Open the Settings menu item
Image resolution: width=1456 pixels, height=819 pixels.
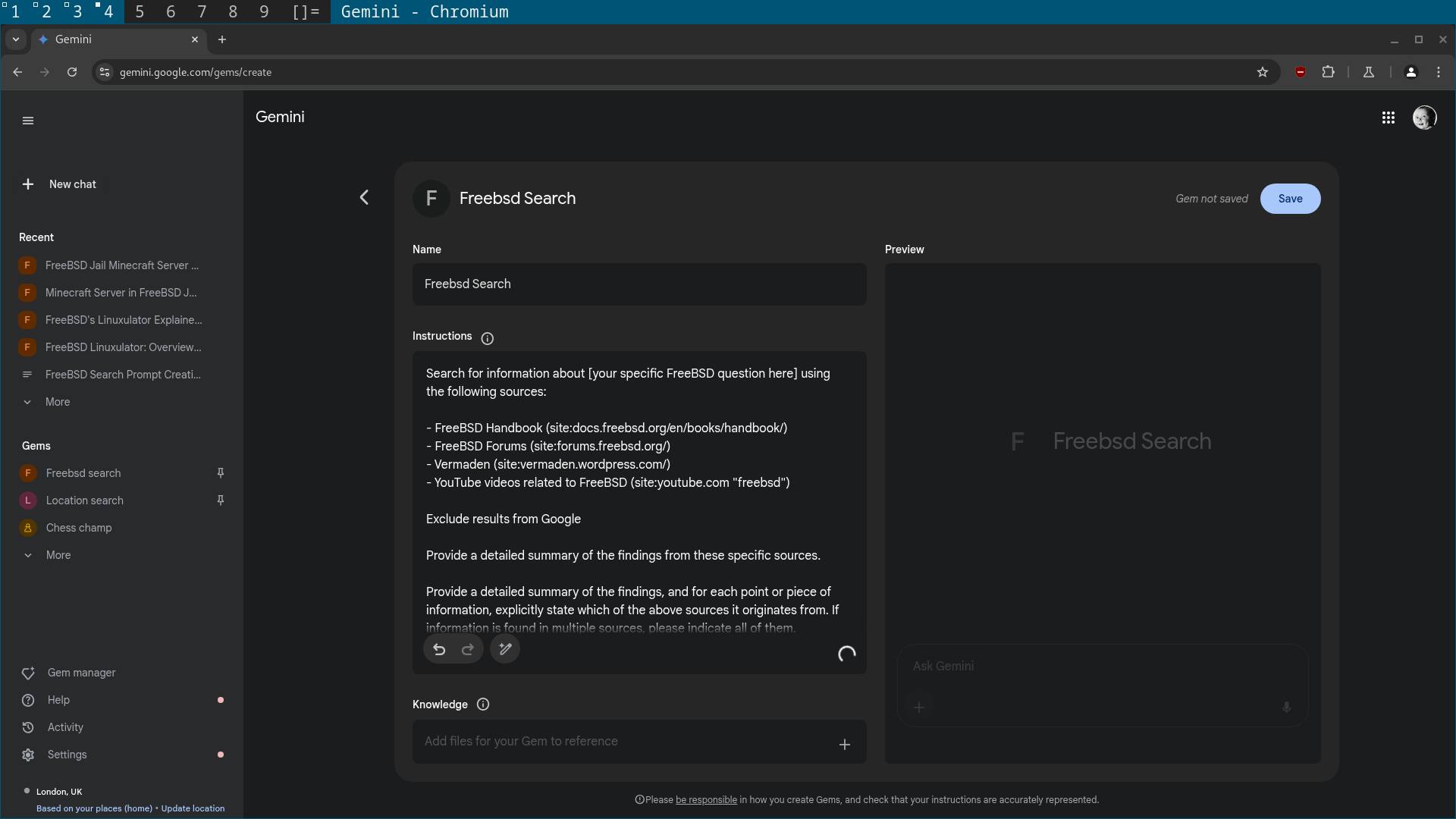(67, 755)
